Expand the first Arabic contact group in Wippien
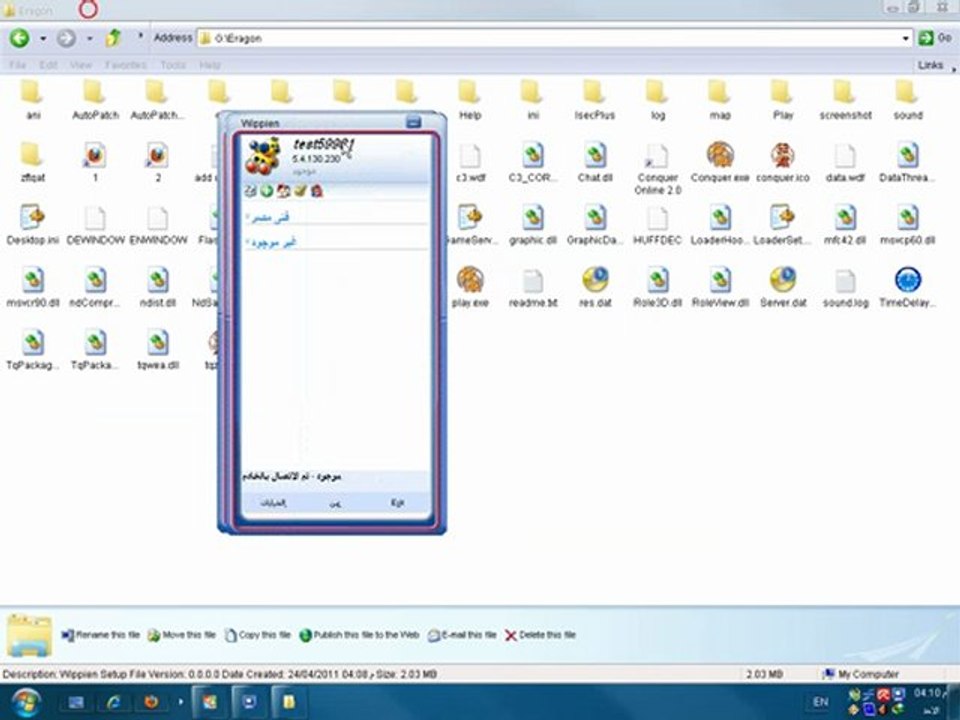Image resolution: width=960 pixels, height=720 pixels. pos(268,217)
